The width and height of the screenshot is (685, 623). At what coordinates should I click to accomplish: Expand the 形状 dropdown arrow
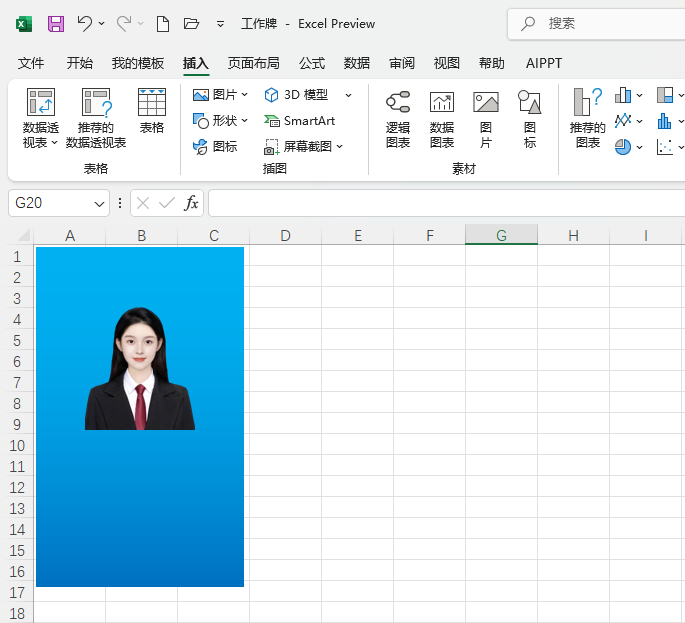[x=245, y=121]
